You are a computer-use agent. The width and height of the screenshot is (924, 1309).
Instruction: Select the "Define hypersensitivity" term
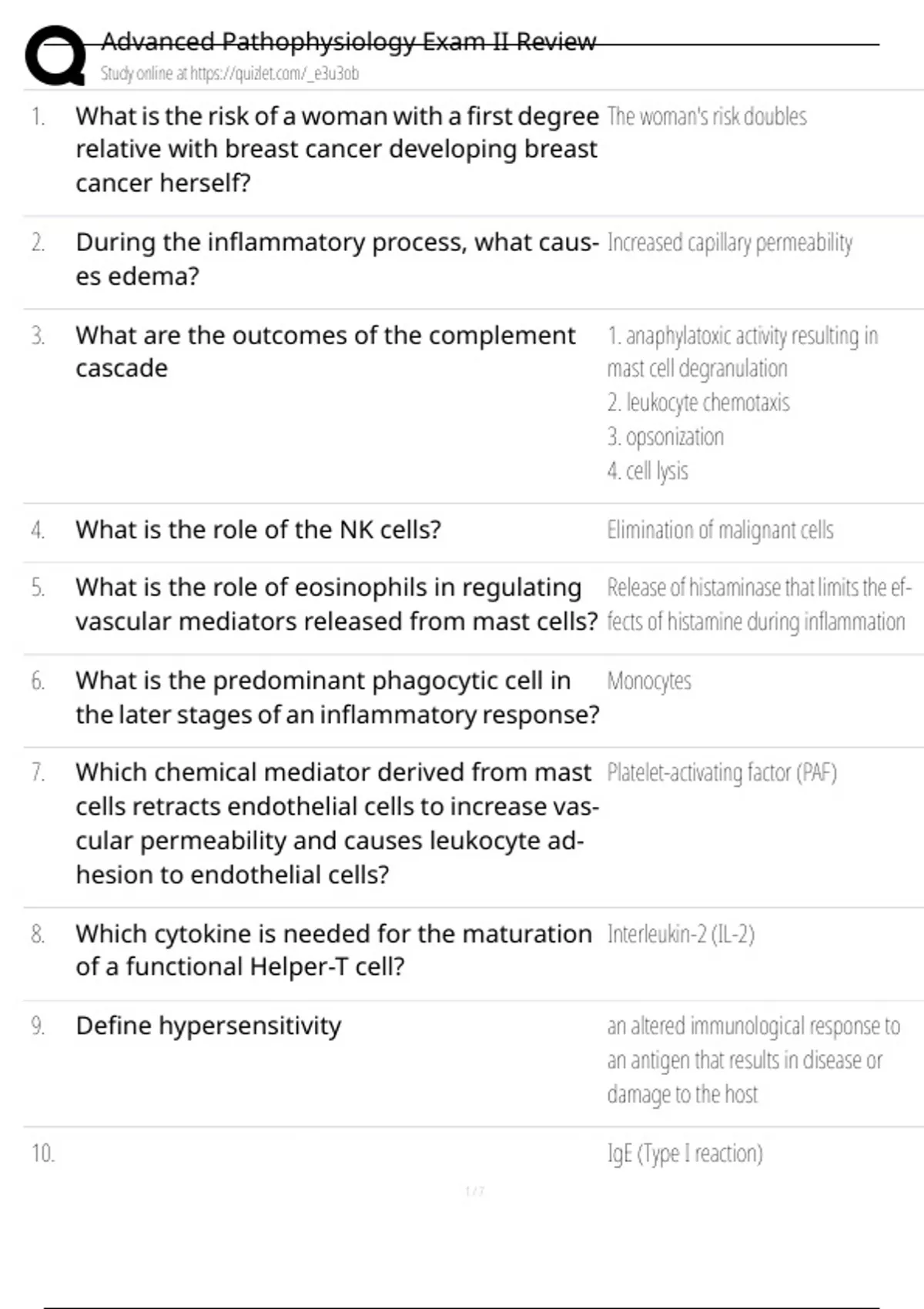208,1026
